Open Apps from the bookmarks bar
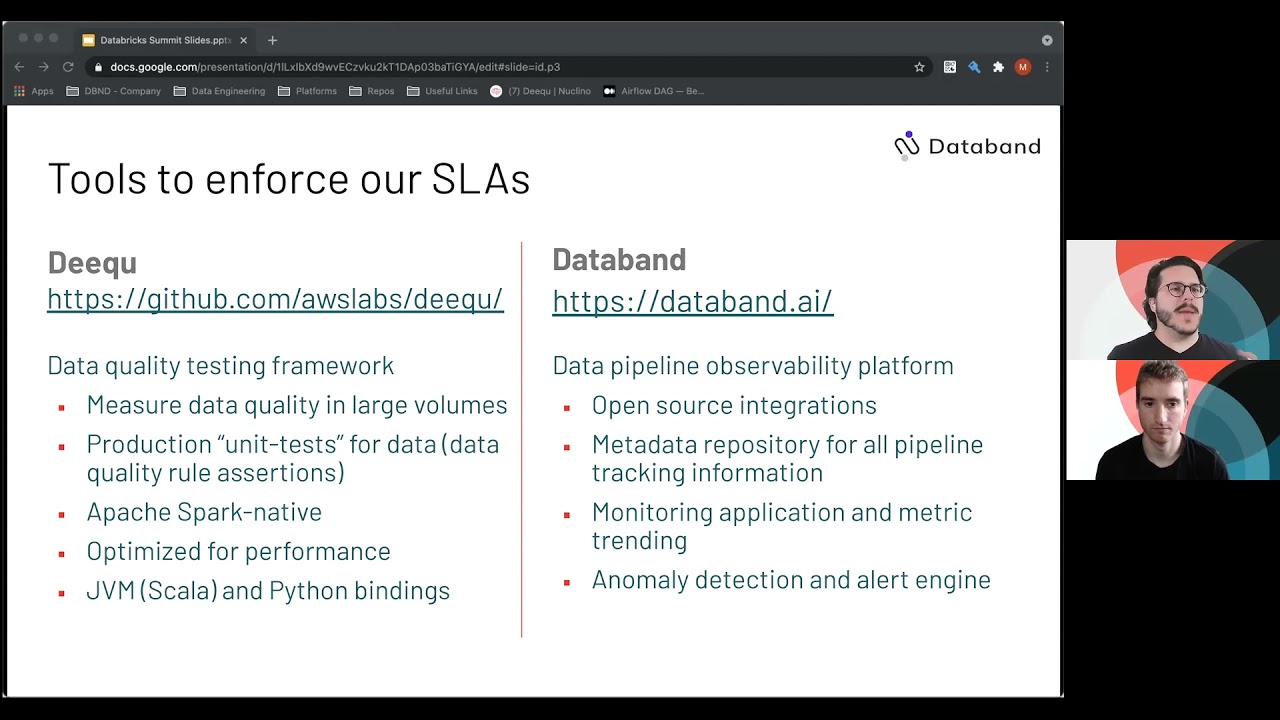1280x720 pixels. 34,91
